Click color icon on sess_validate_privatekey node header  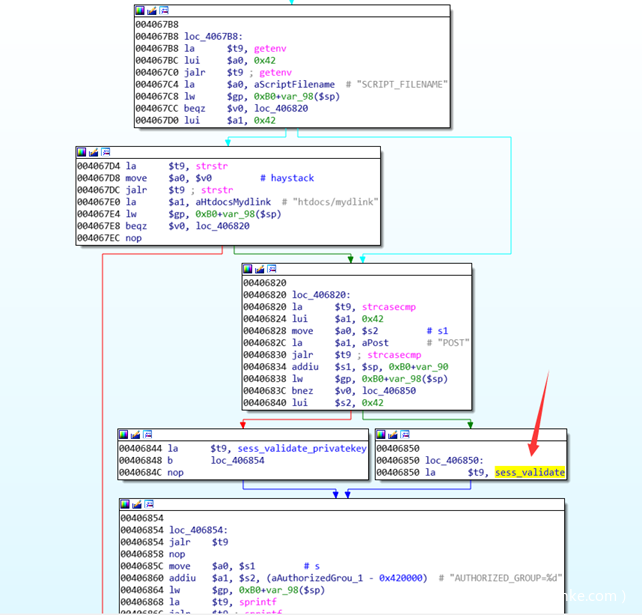[x=123, y=434]
